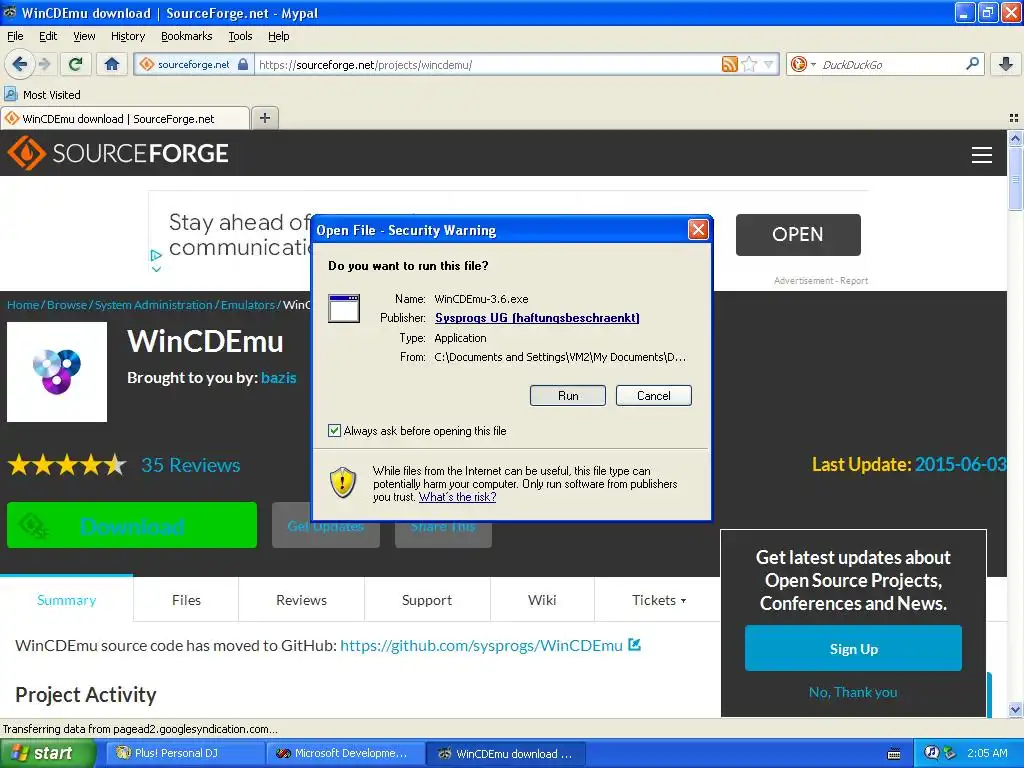
Task: Click Cancel in the Security Warning dialog
Action: coord(654,396)
